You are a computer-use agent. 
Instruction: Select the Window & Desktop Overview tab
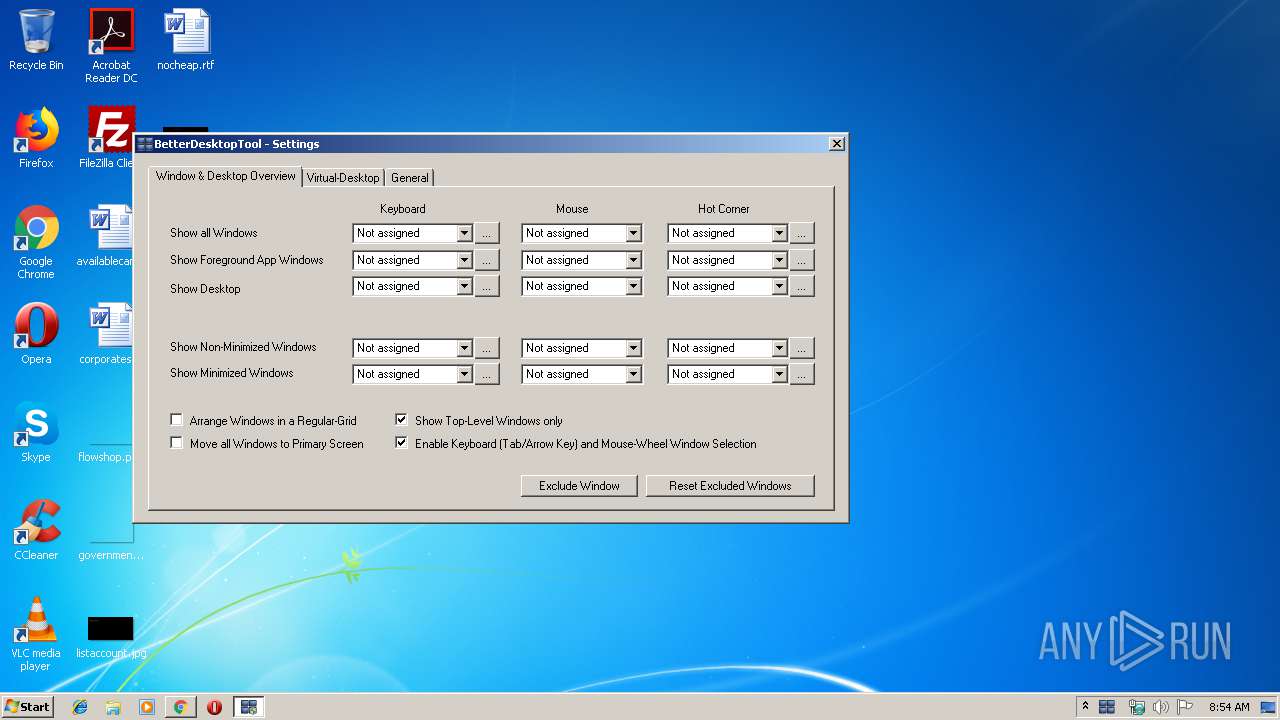(226, 176)
